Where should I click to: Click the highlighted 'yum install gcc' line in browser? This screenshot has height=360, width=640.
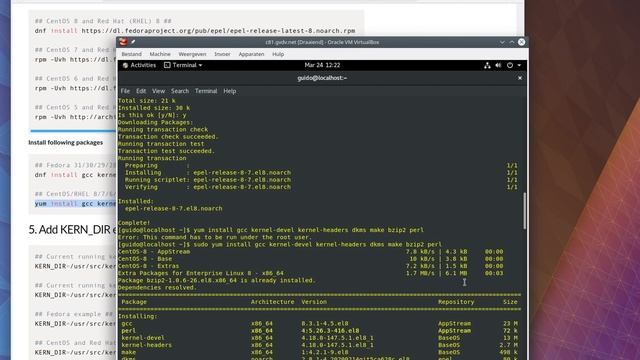tap(76, 204)
